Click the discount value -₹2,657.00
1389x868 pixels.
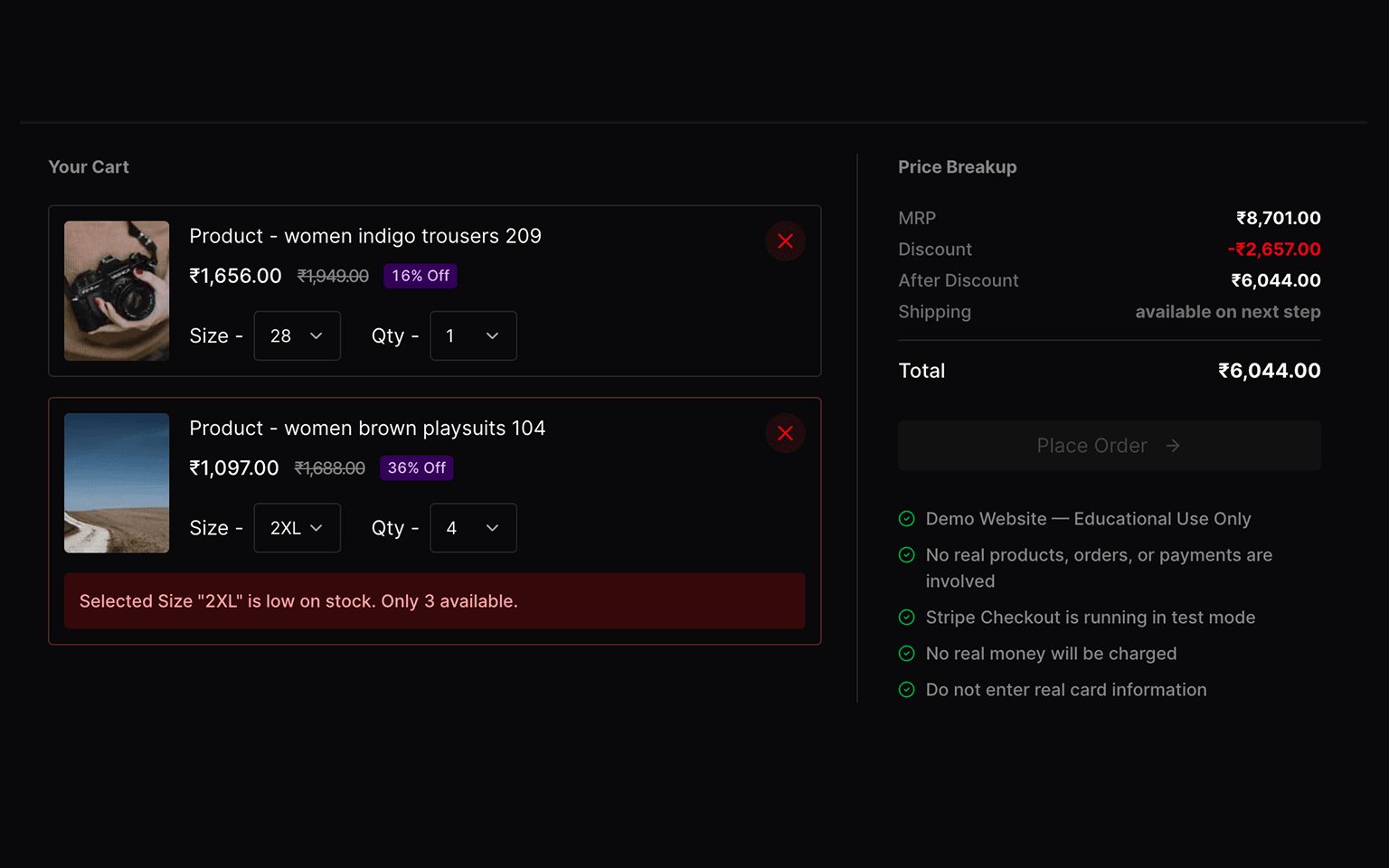[1274, 250]
